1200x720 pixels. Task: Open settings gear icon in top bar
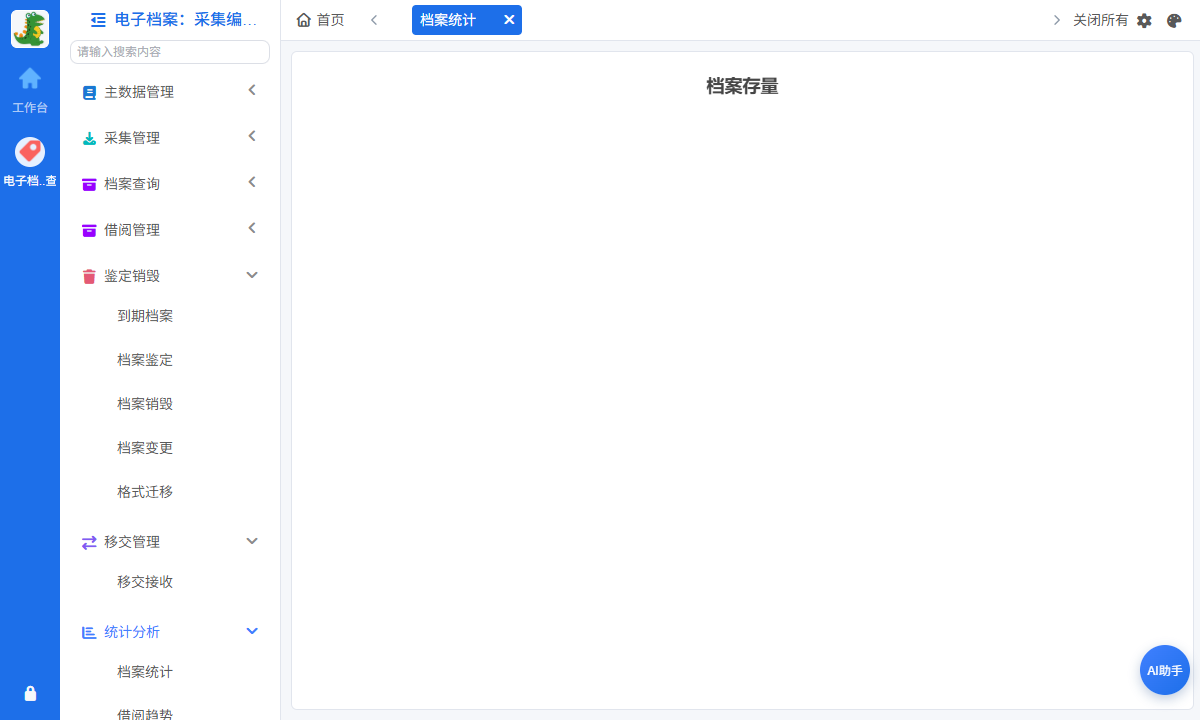coord(1145,20)
